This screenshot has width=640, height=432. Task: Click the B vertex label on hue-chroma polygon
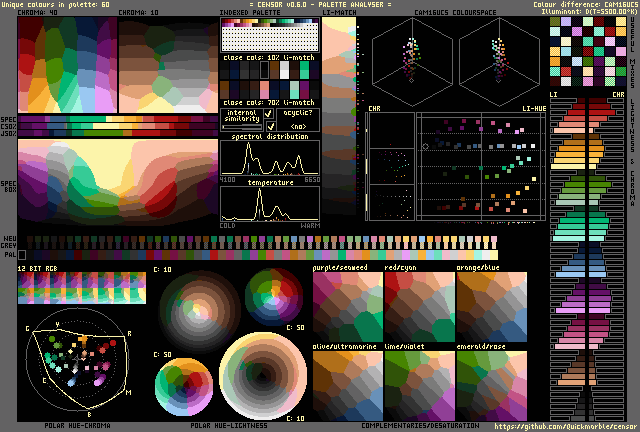click(89, 414)
